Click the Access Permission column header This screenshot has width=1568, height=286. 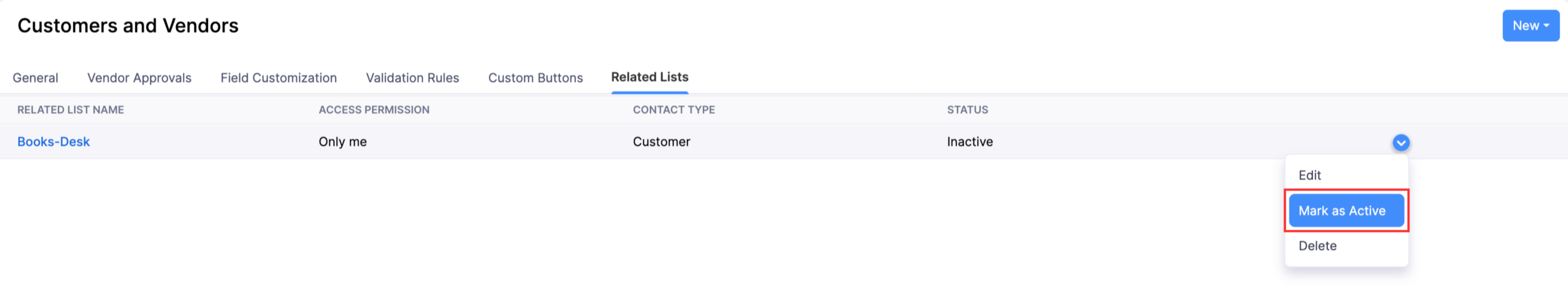(374, 110)
